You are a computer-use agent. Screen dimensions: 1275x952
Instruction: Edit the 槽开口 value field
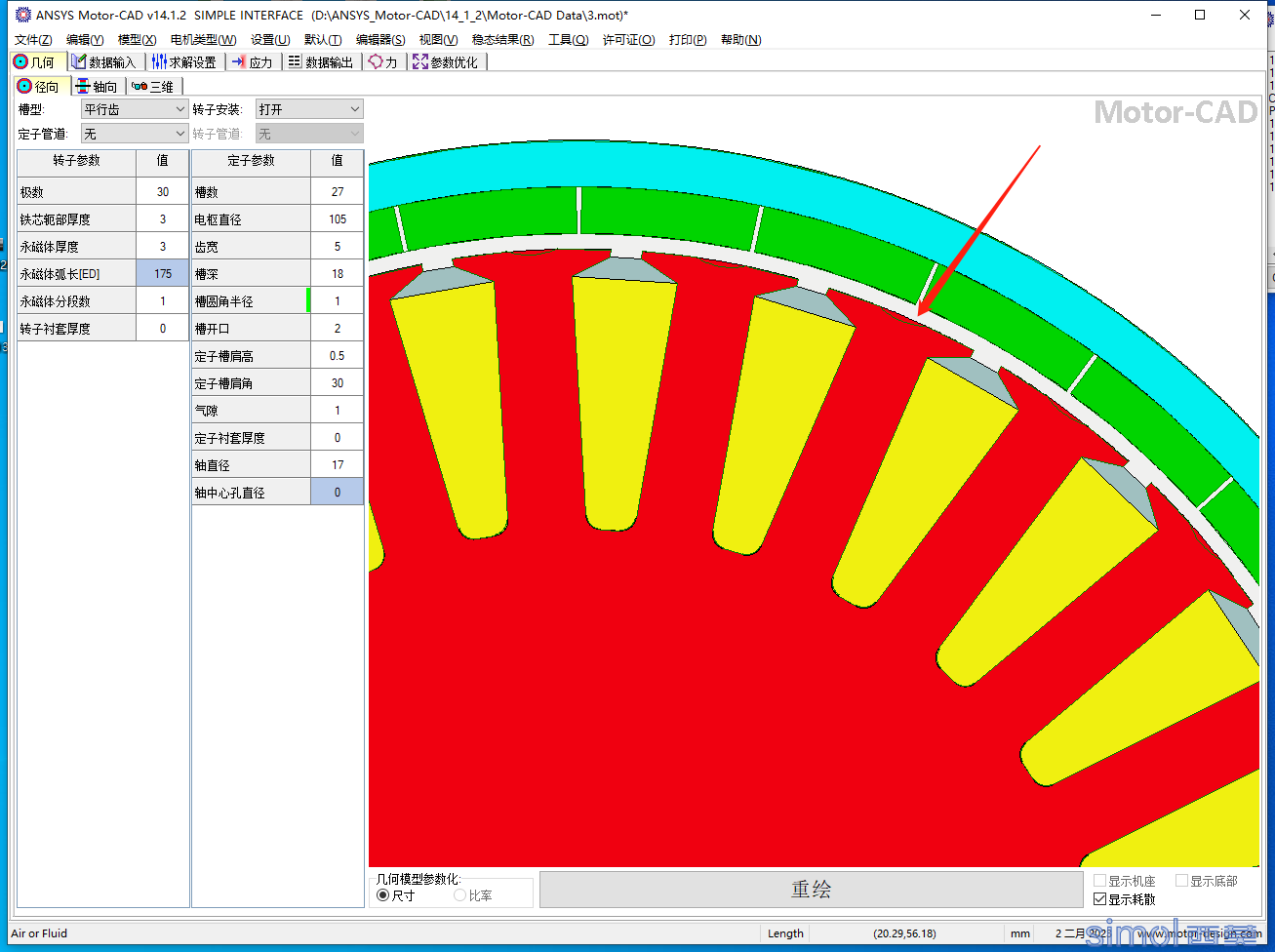(338, 329)
